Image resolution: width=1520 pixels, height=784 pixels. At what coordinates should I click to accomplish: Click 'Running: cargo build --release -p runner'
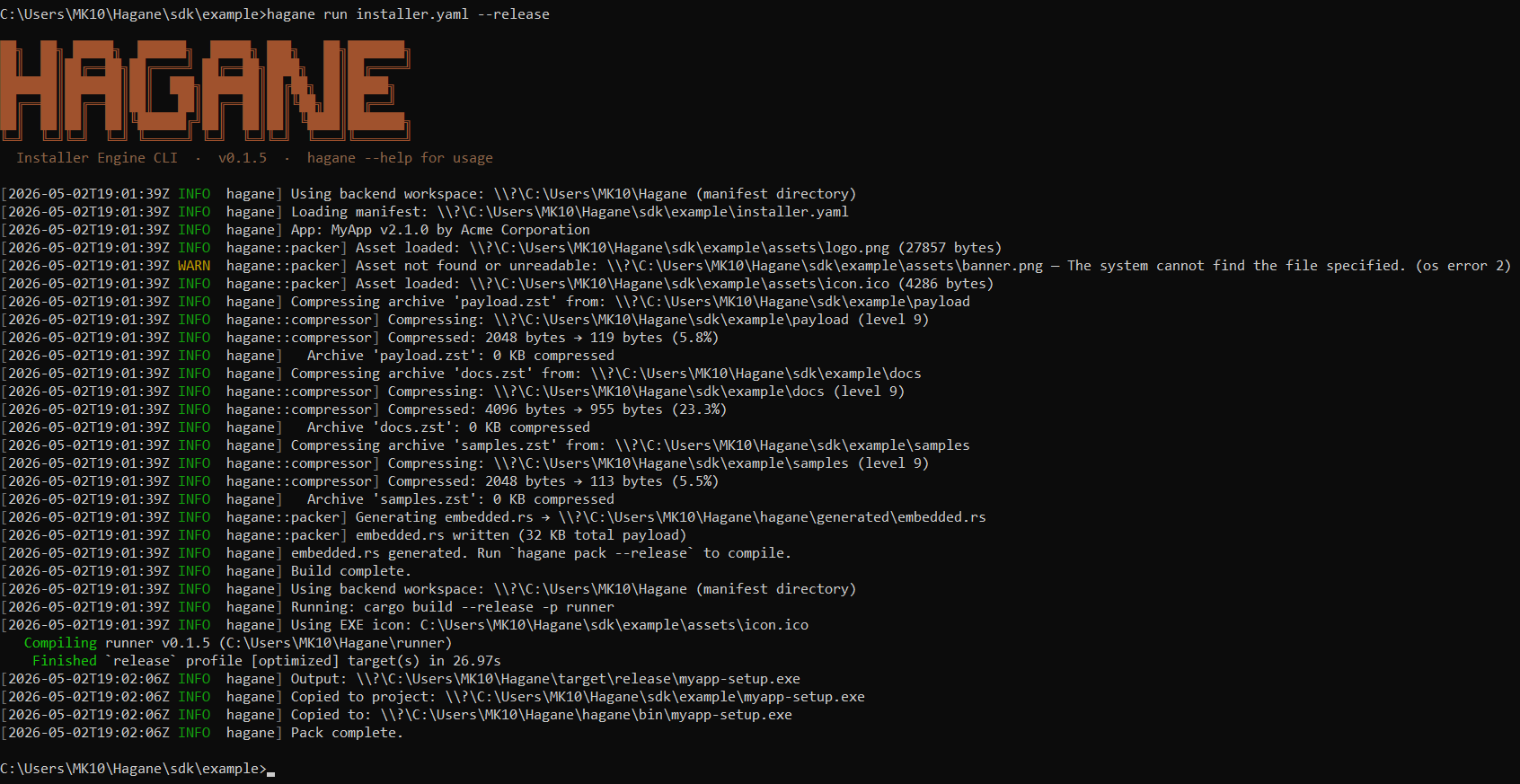coord(453,607)
